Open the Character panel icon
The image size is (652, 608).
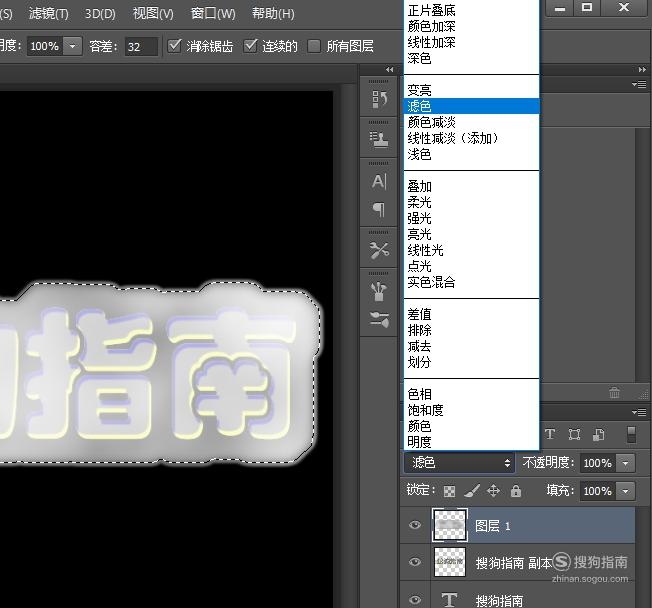coord(379,181)
